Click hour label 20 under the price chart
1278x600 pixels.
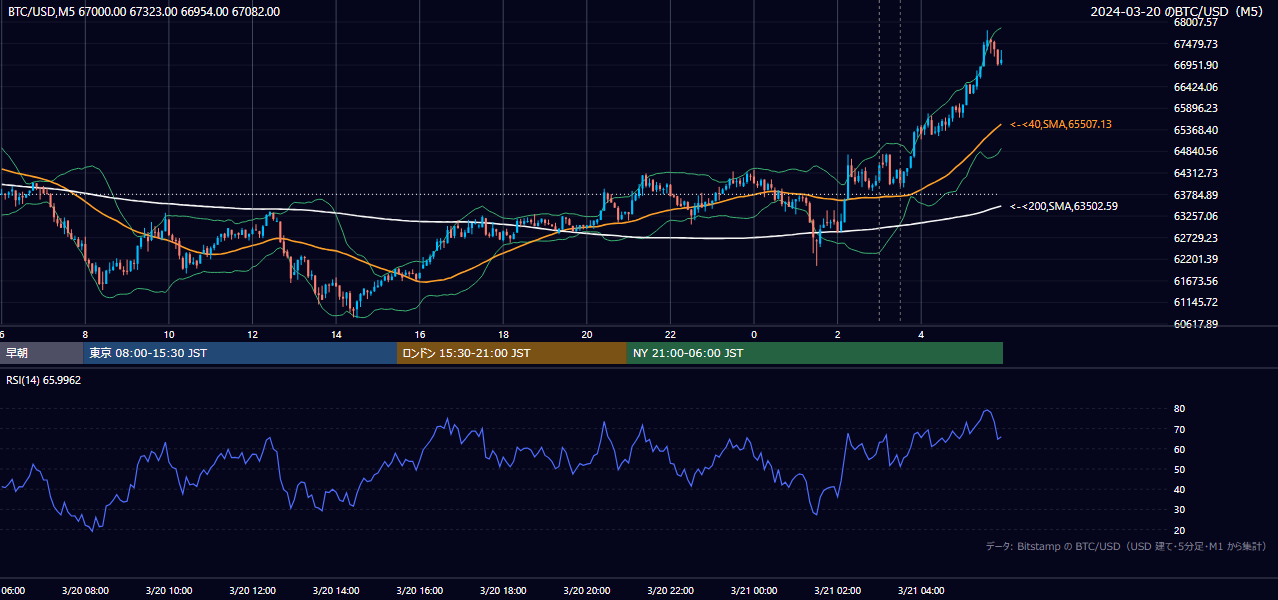[x=587, y=334]
